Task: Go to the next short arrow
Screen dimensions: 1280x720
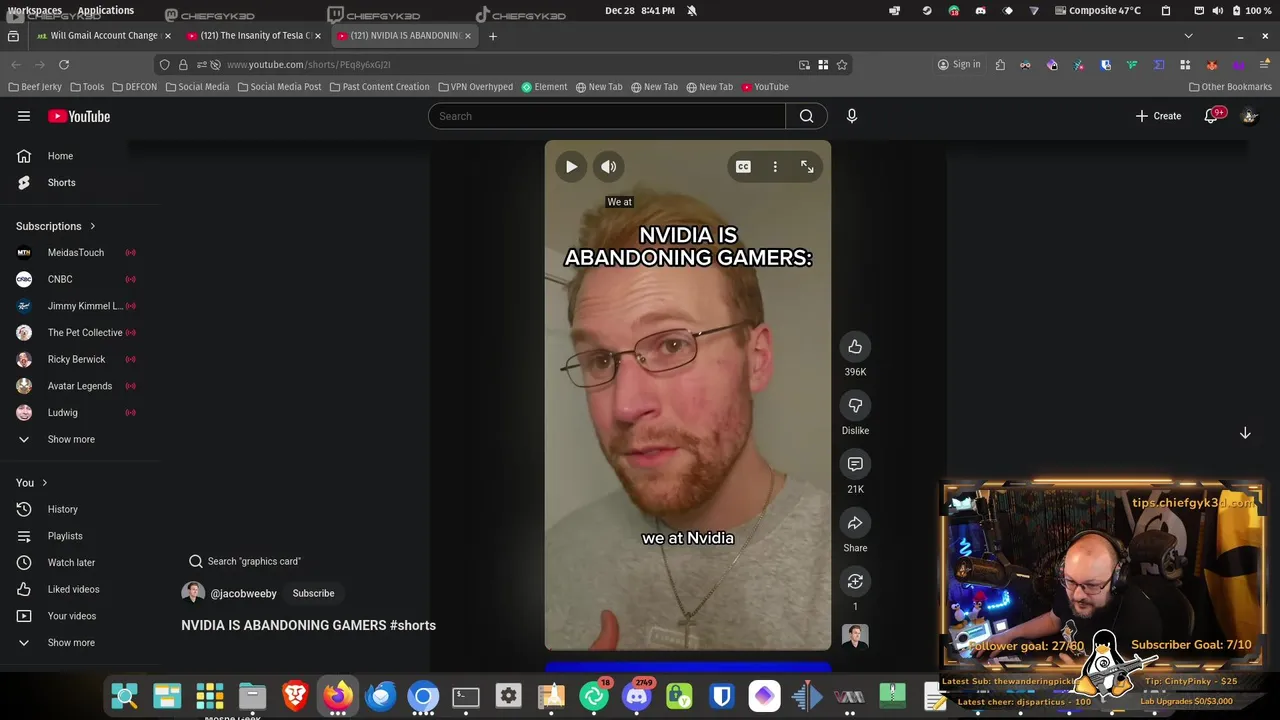Action: pos(1245,433)
